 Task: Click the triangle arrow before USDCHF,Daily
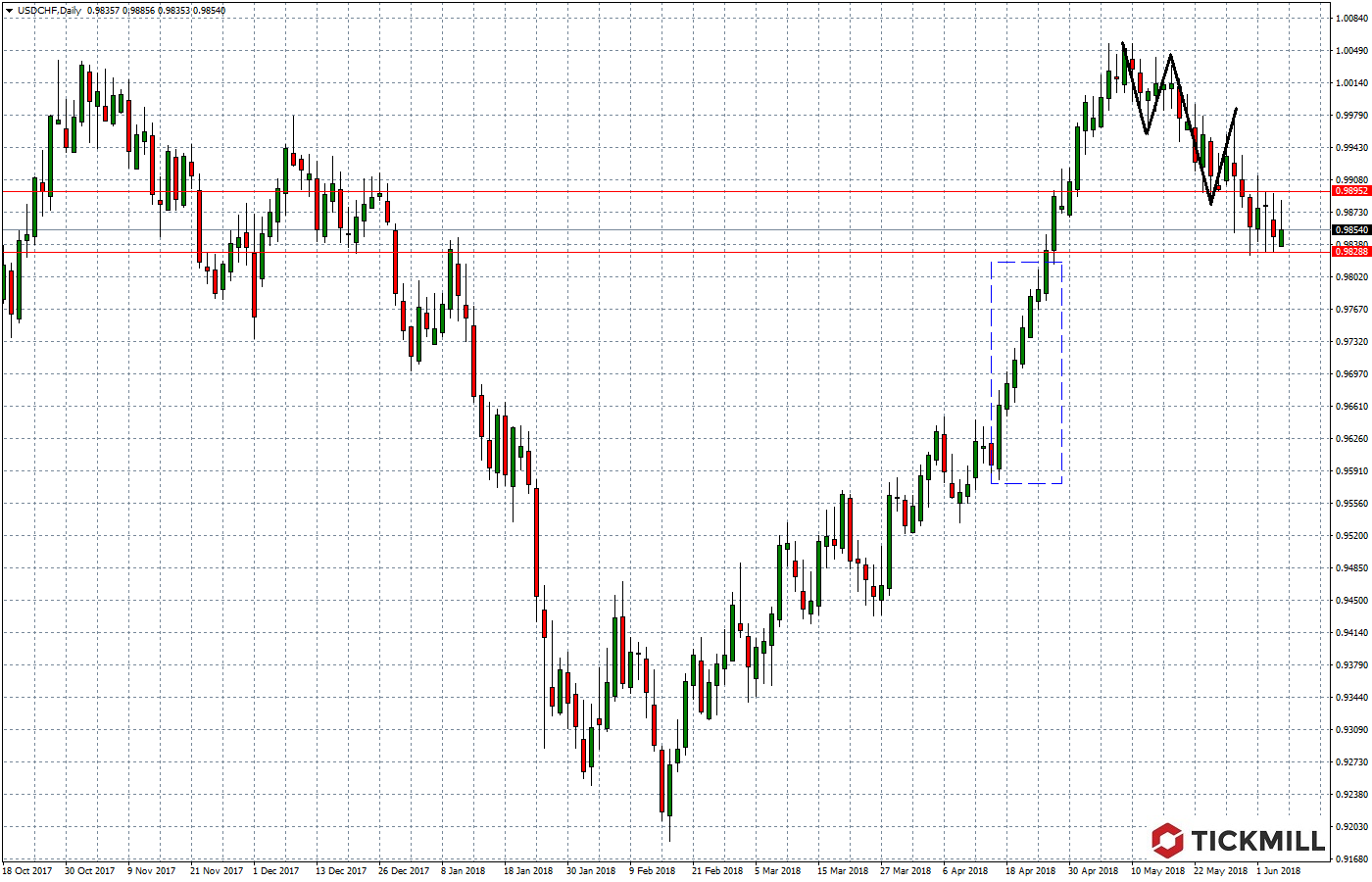[x=8, y=10]
